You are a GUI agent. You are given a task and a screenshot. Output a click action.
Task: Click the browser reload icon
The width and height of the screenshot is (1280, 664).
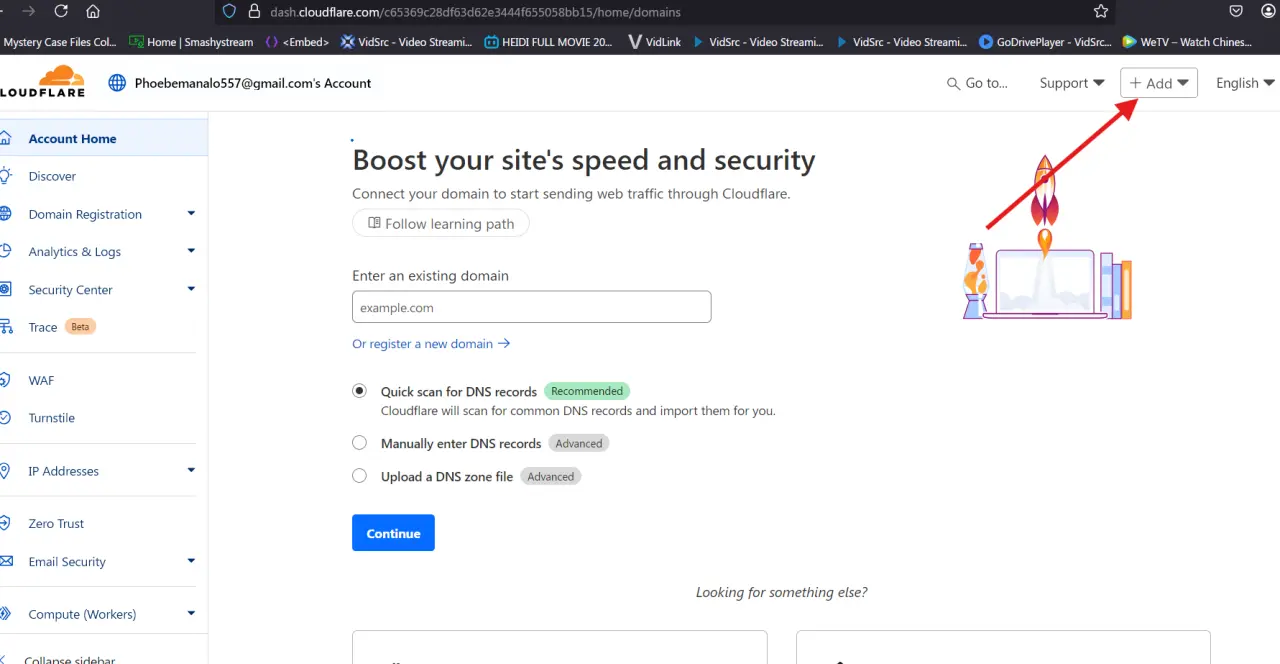61,11
